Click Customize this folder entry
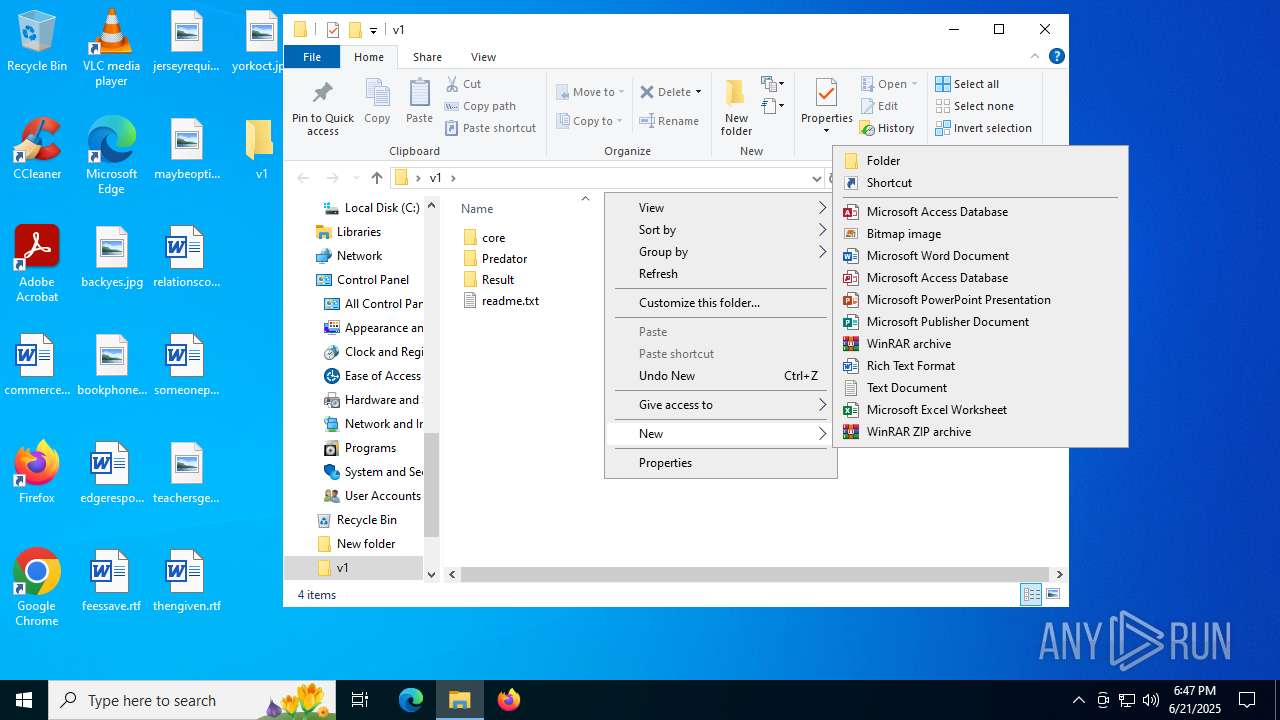 [x=720, y=303]
